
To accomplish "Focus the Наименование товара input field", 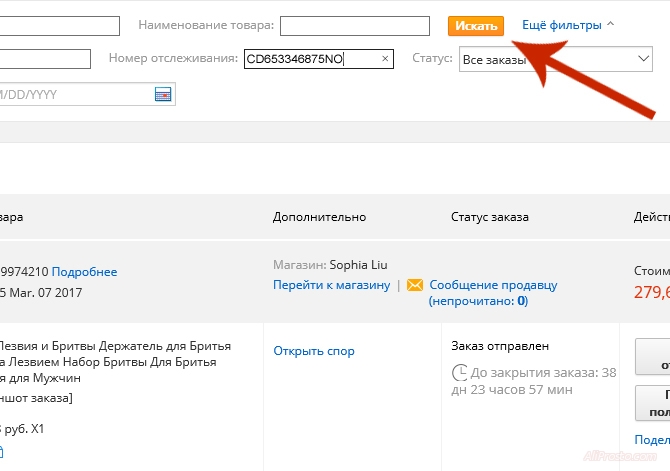I will click(361, 26).
